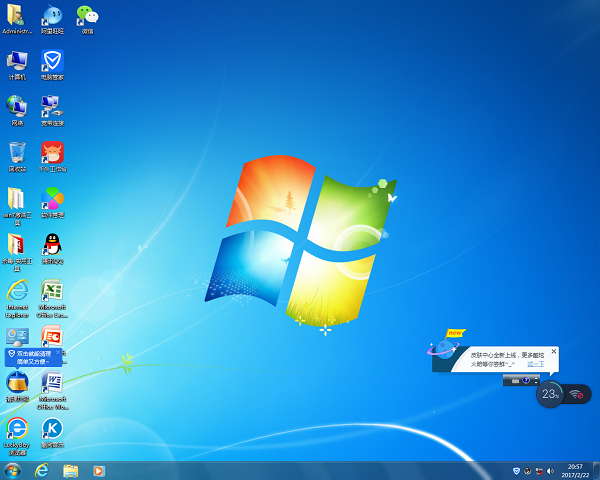Open Windows Explorer from the taskbar
The image size is (600, 480).
(x=70, y=470)
